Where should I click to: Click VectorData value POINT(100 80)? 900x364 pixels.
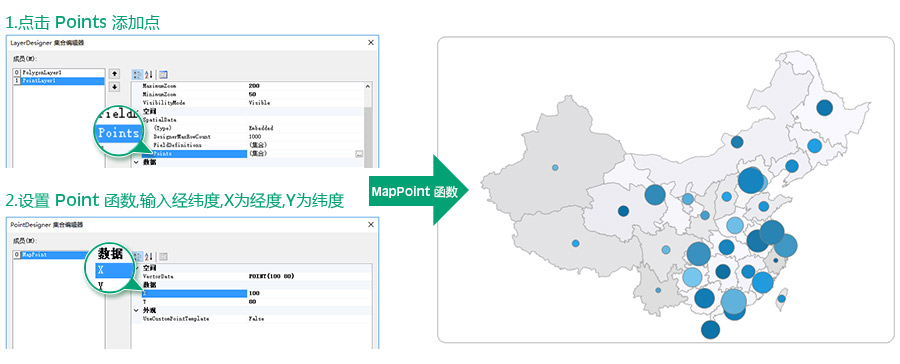271,277
